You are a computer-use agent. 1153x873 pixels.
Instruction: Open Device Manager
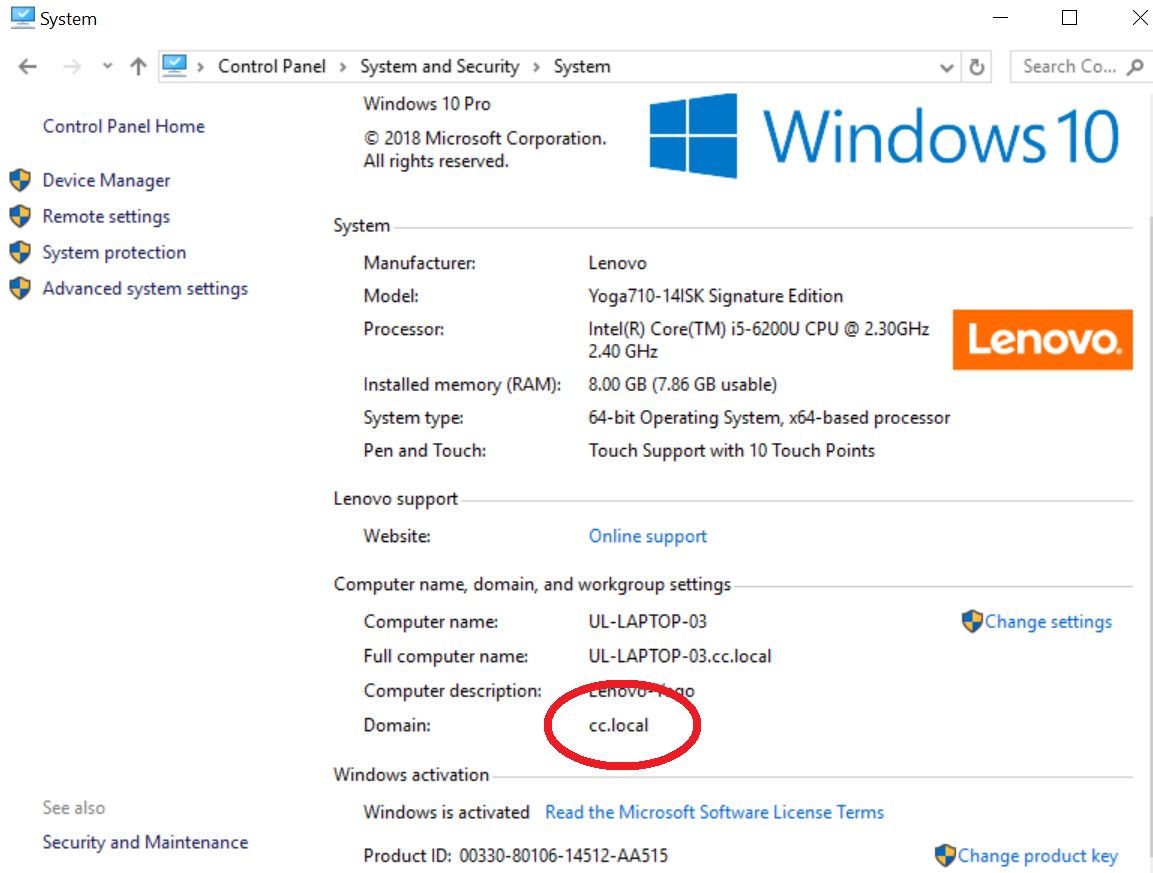106,180
